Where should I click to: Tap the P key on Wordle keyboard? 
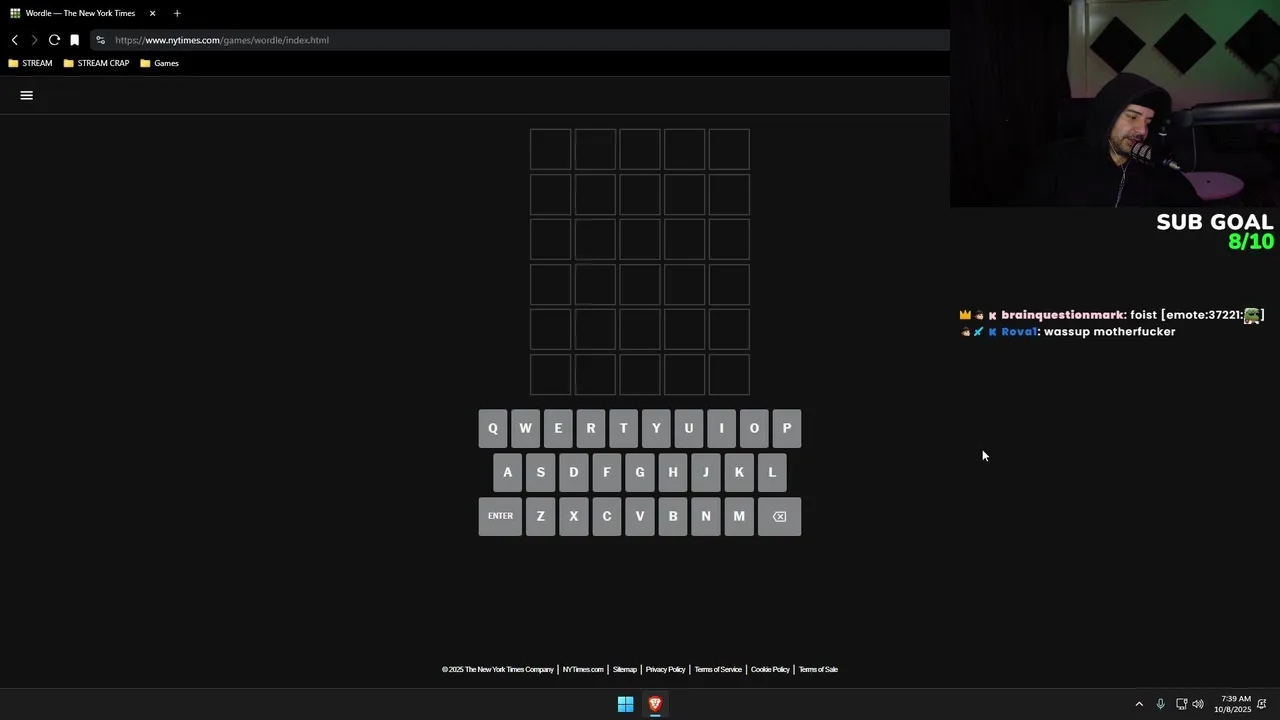click(x=786, y=428)
